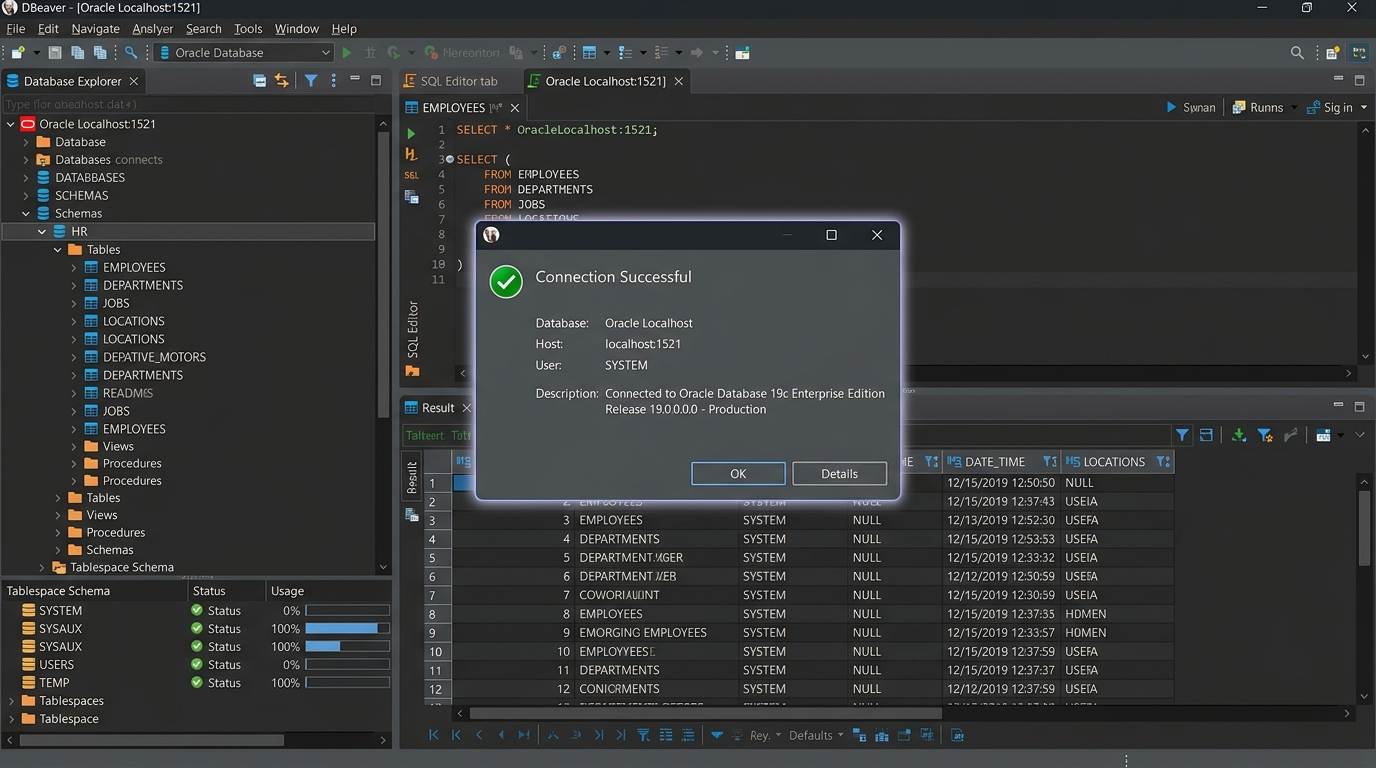Click the filter icon on the LOCATIONS column
1376x768 pixels.
1163,462
